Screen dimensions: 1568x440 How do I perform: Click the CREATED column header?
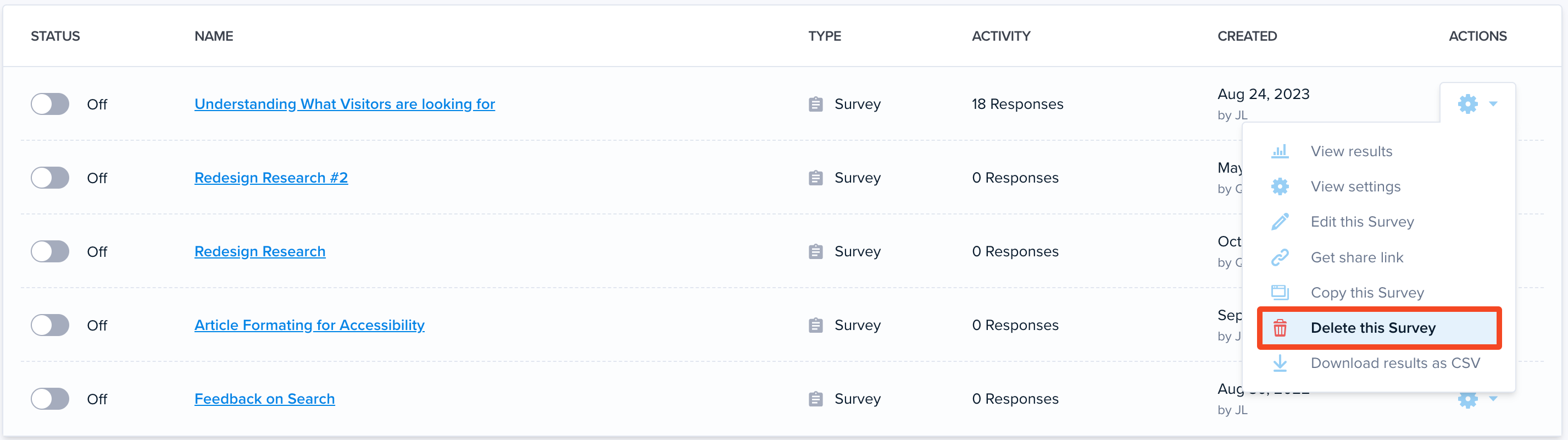tap(1247, 36)
